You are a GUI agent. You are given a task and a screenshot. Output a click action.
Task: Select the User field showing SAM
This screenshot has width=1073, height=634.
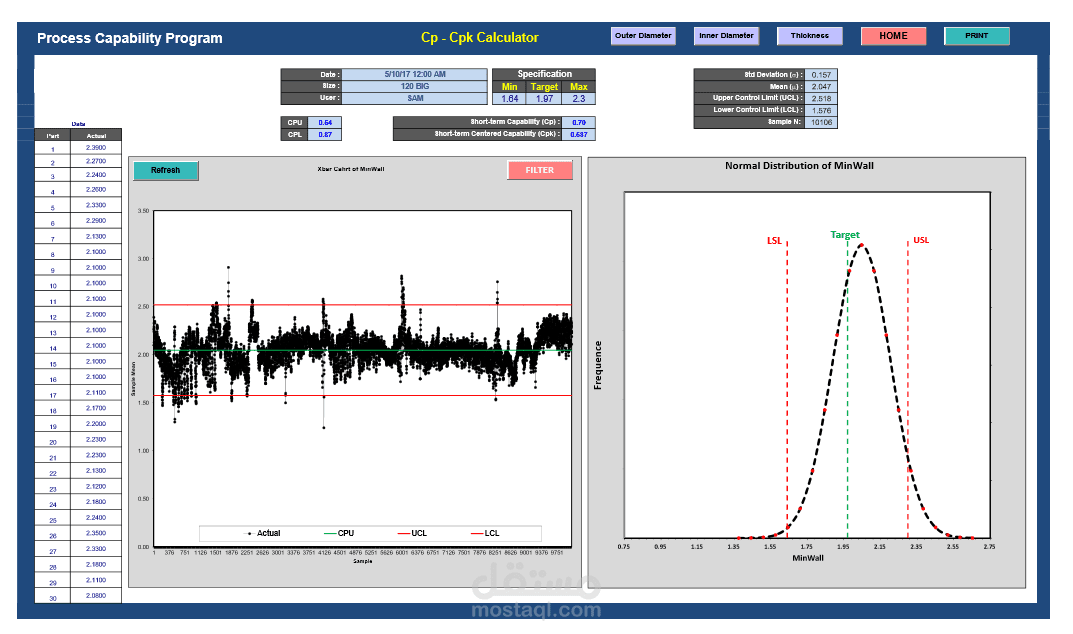click(x=415, y=98)
